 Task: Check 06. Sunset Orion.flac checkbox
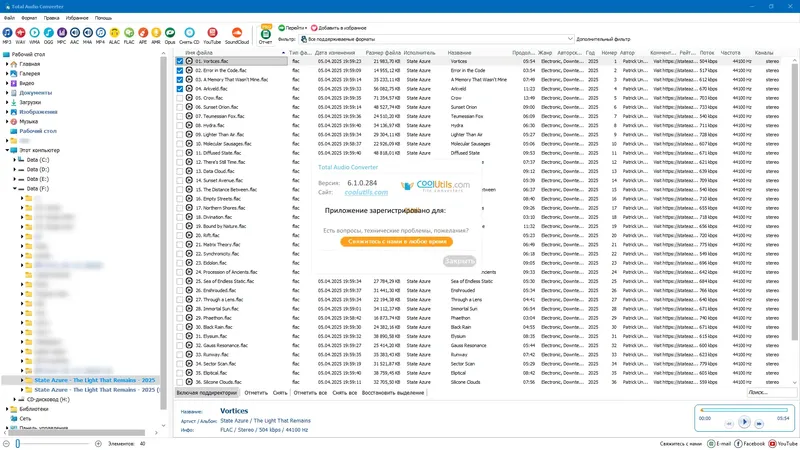180,107
